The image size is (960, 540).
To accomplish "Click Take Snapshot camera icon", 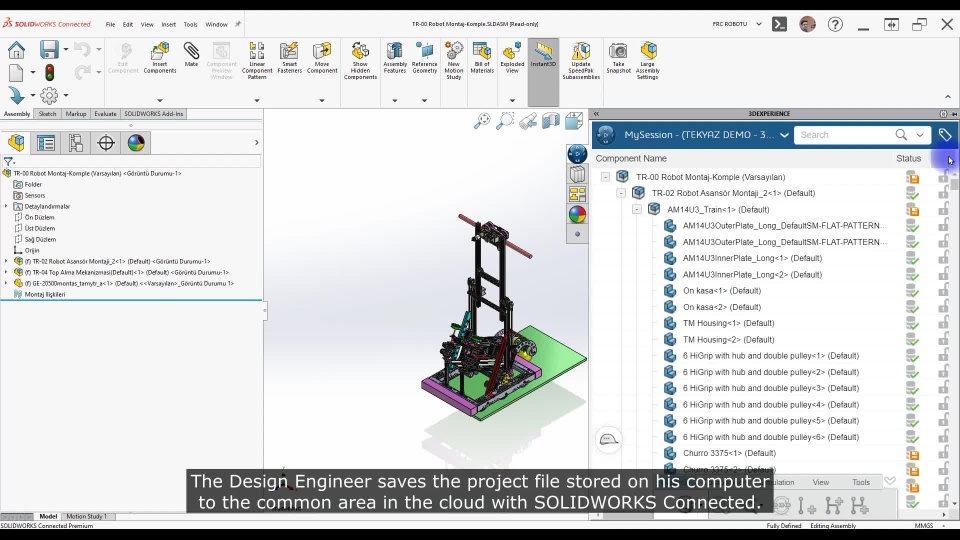I will point(618,58).
